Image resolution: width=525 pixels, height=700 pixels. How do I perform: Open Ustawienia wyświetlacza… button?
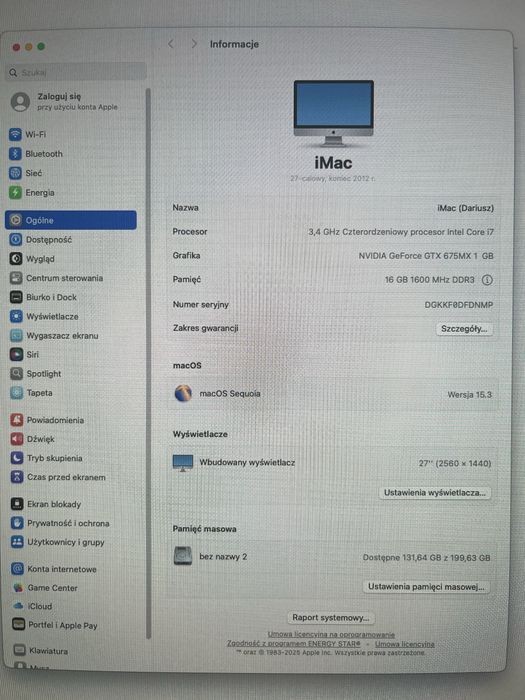[435, 493]
